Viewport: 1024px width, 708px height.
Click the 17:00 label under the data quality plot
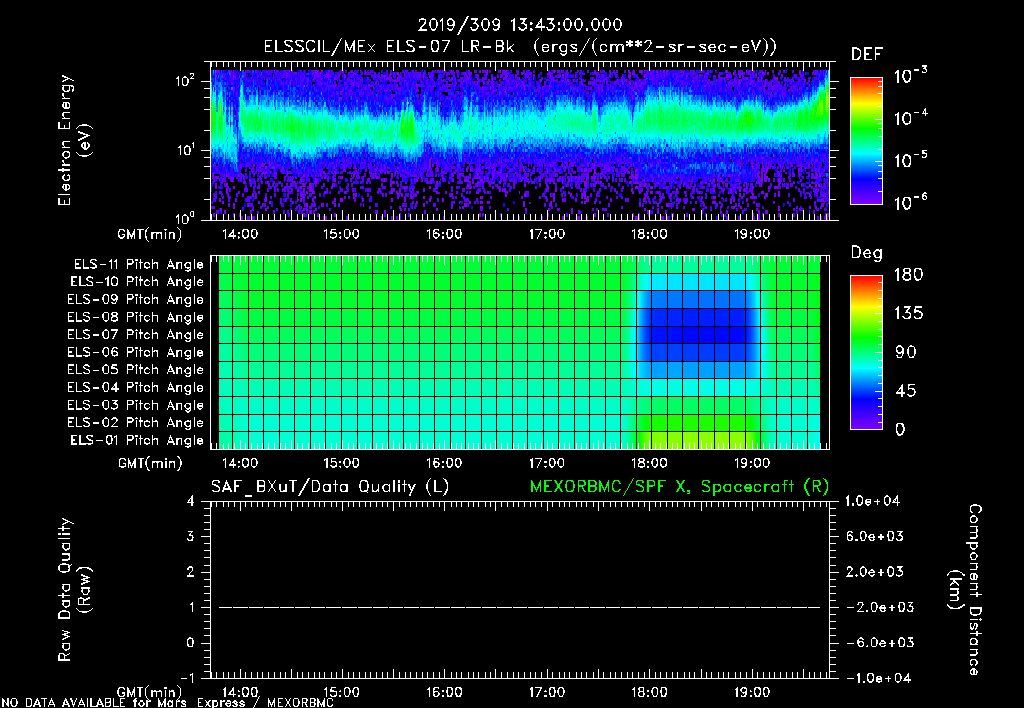(547, 692)
